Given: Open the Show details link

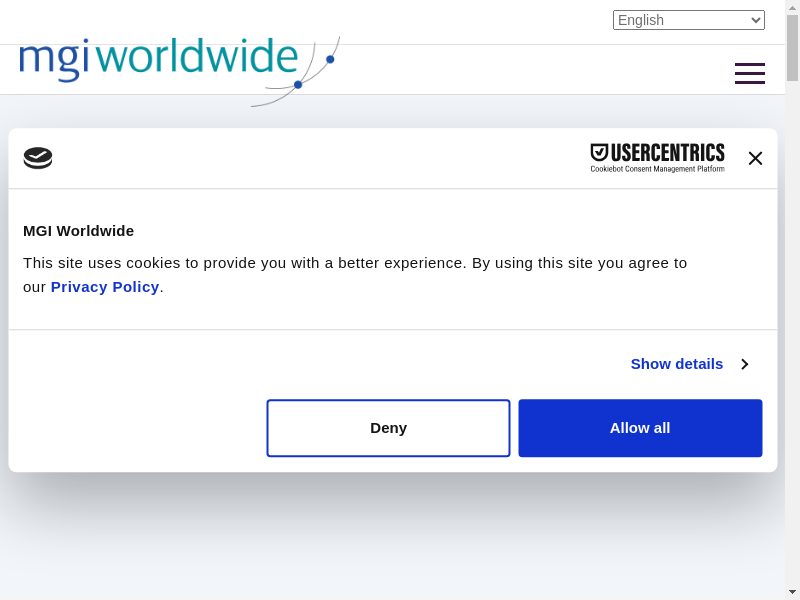Looking at the screenshot, I should [x=676, y=364].
